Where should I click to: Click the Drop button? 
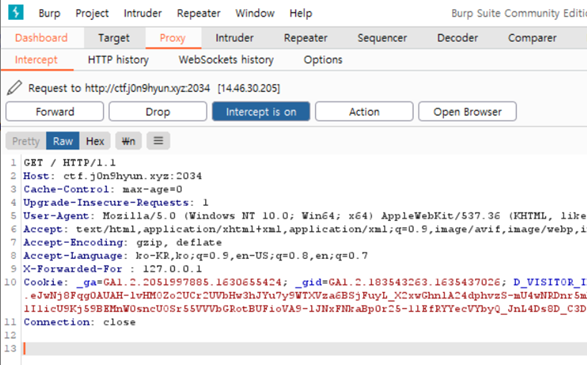[x=158, y=112]
